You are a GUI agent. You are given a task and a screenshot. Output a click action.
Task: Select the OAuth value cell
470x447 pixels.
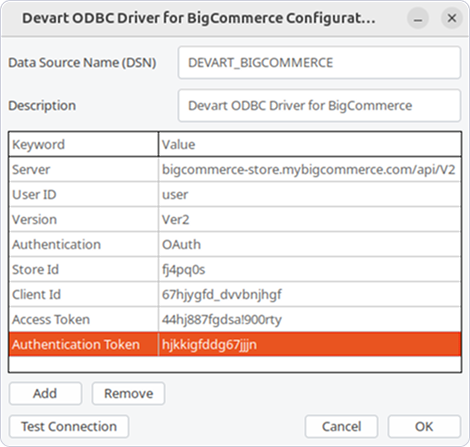(310, 245)
